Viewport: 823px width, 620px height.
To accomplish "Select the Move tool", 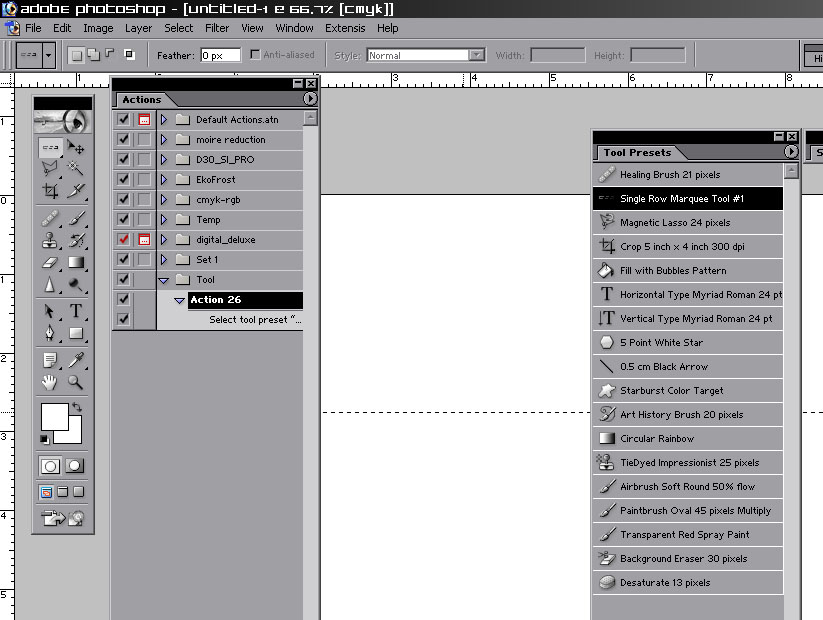I will (x=76, y=148).
